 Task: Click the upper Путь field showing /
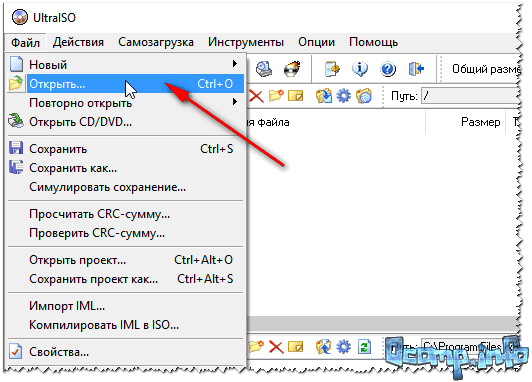point(470,96)
